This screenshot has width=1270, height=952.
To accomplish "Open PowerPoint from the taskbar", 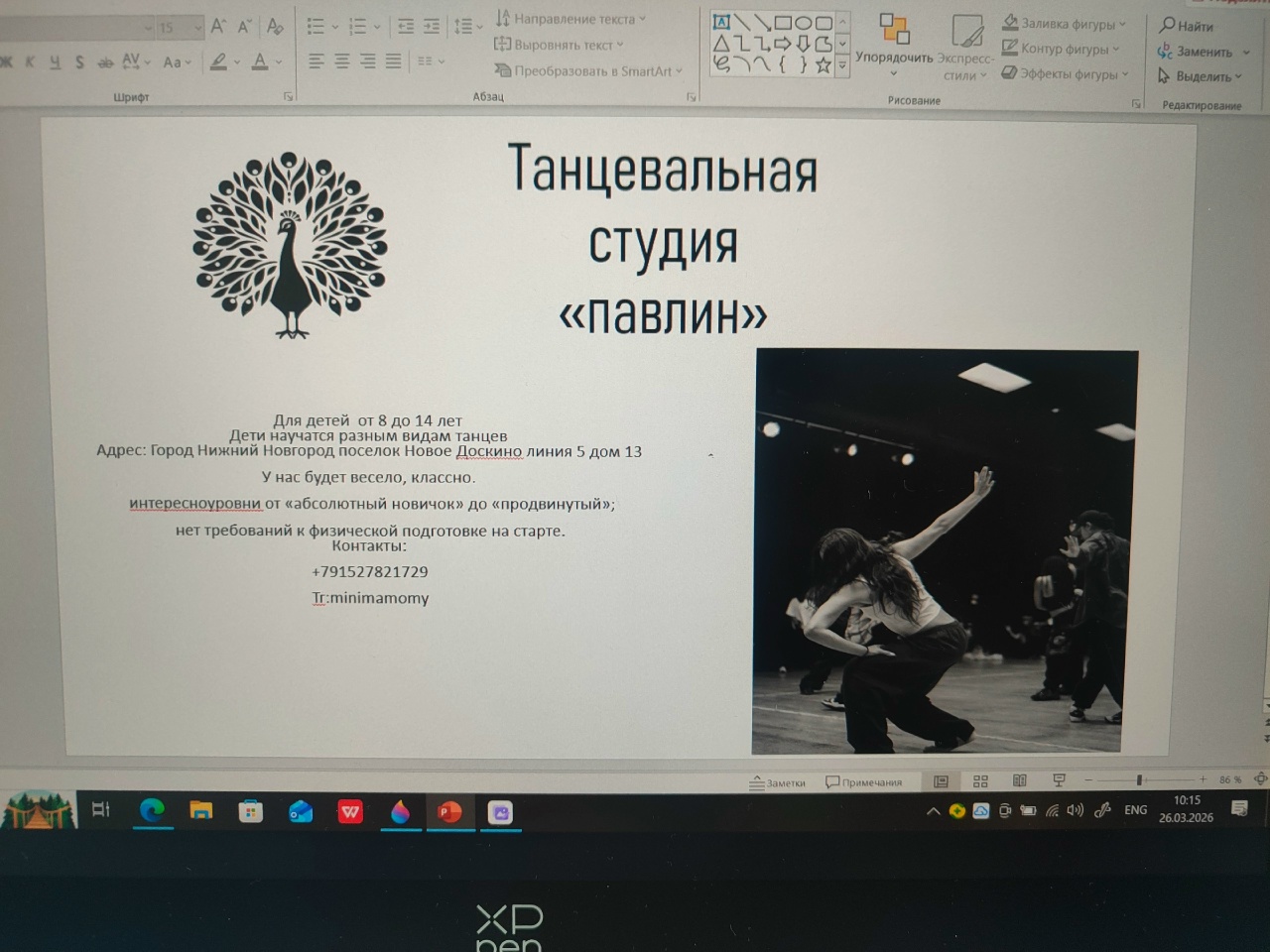I will tap(449, 812).
